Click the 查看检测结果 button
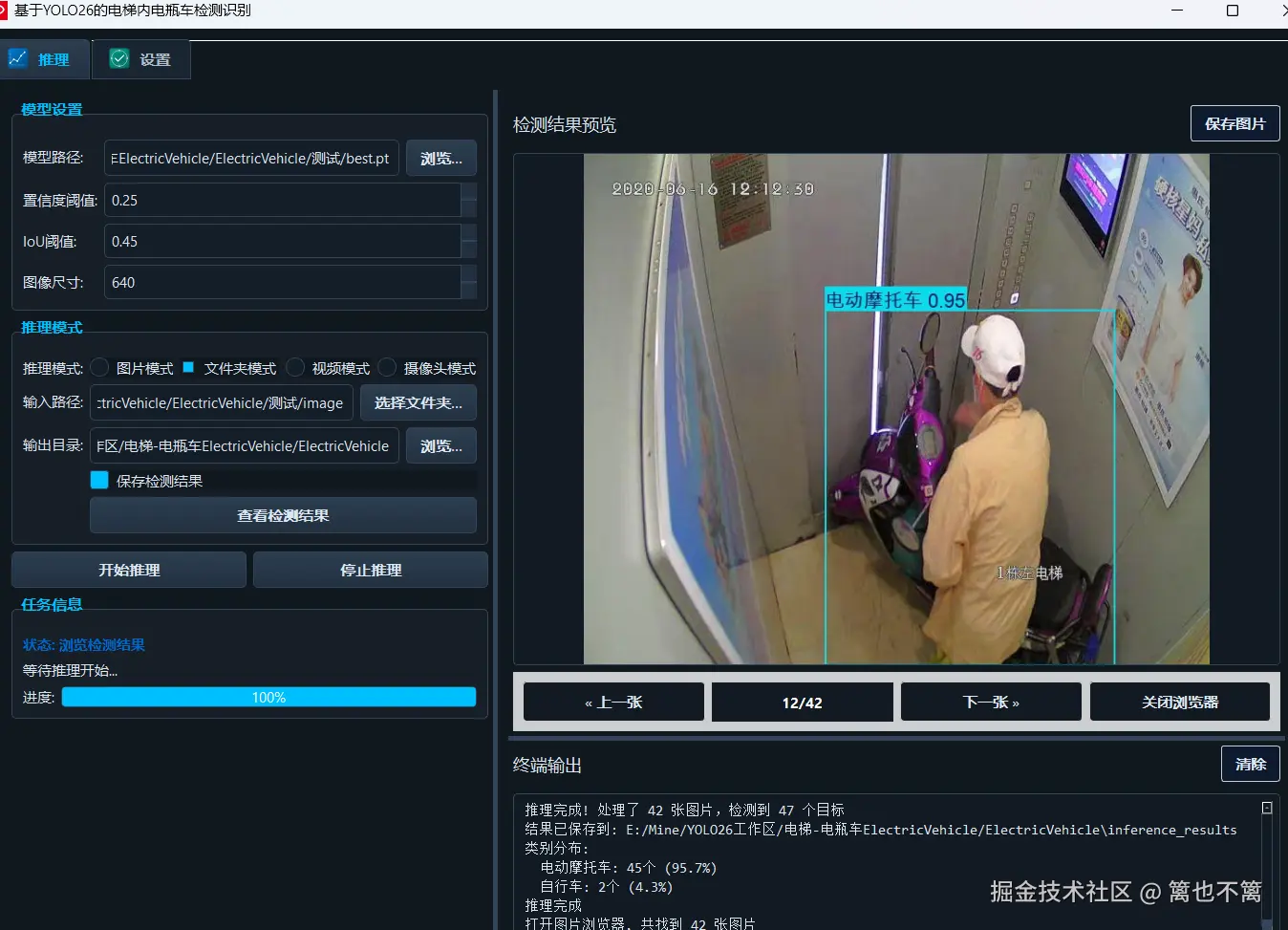This screenshot has width=1288, height=930. coord(283,515)
